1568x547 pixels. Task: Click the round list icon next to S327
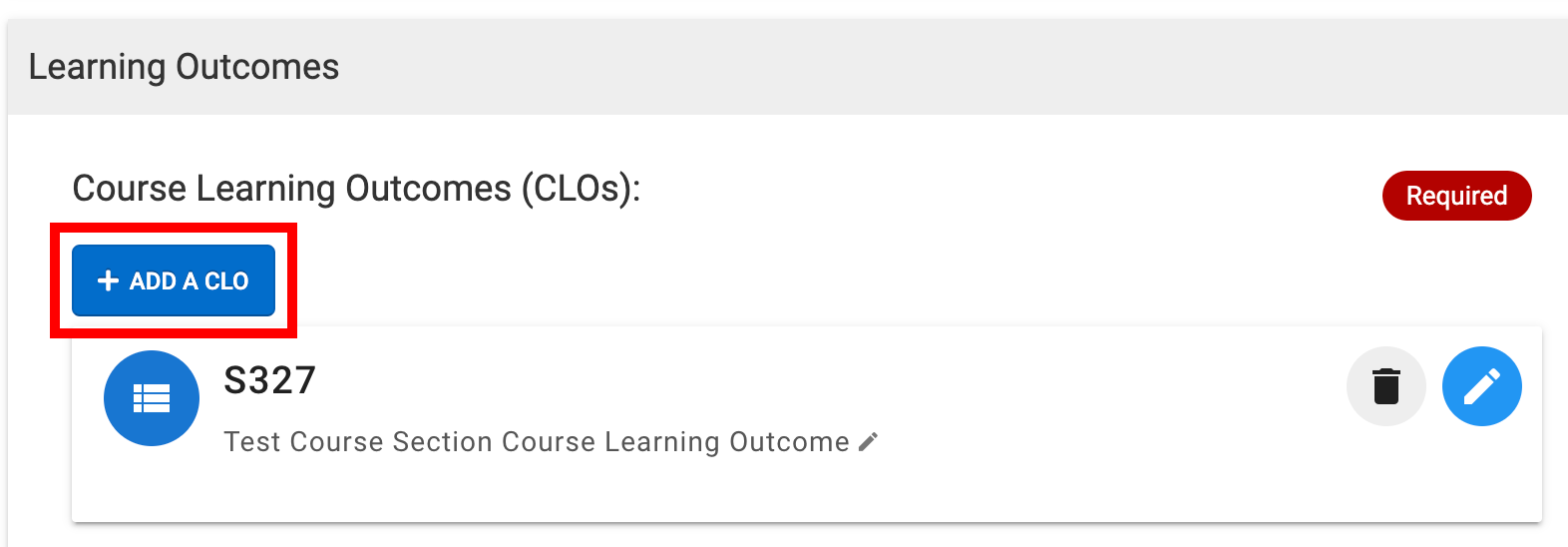coord(152,398)
